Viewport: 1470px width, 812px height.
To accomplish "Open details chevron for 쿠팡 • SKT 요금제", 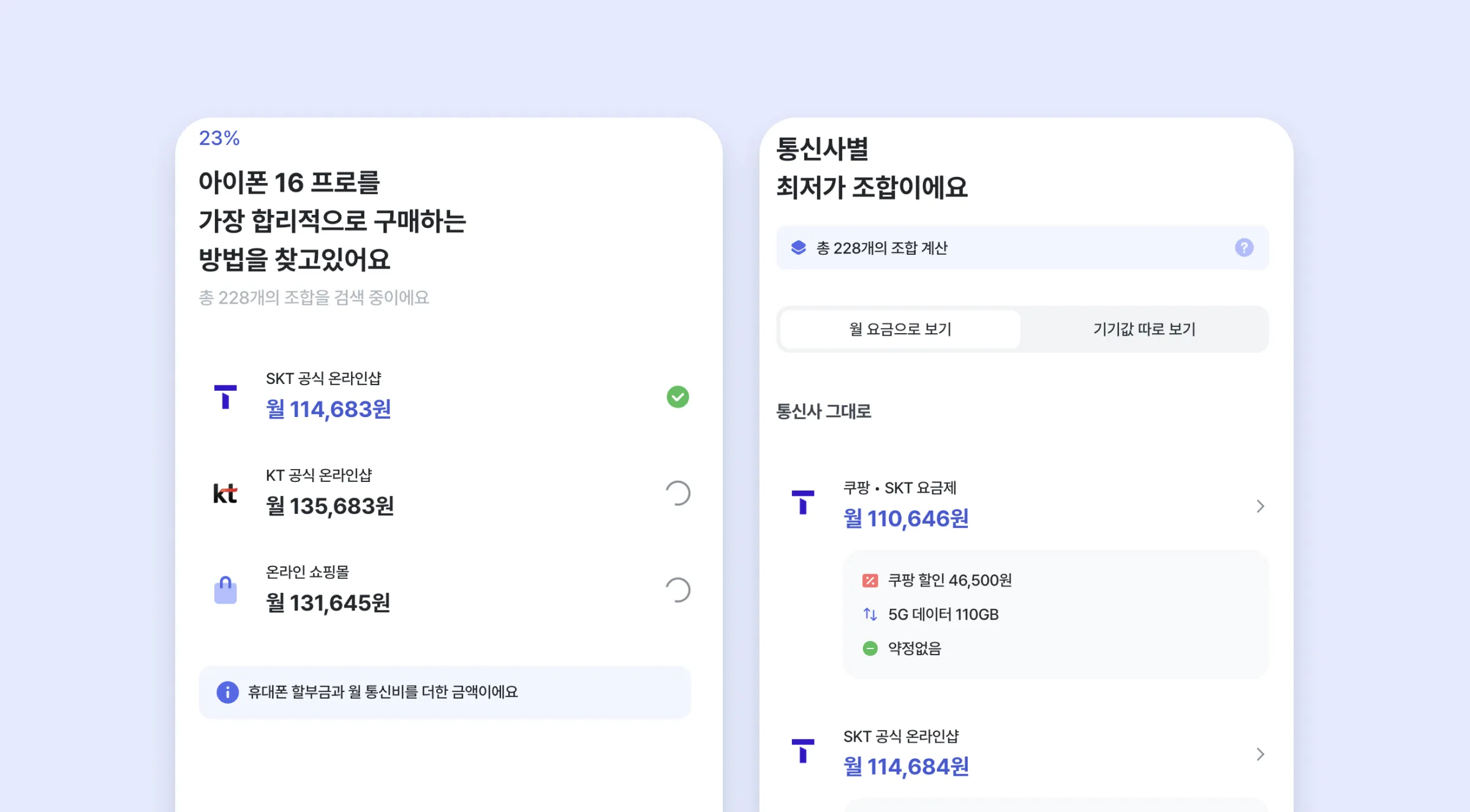I will pos(1260,506).
